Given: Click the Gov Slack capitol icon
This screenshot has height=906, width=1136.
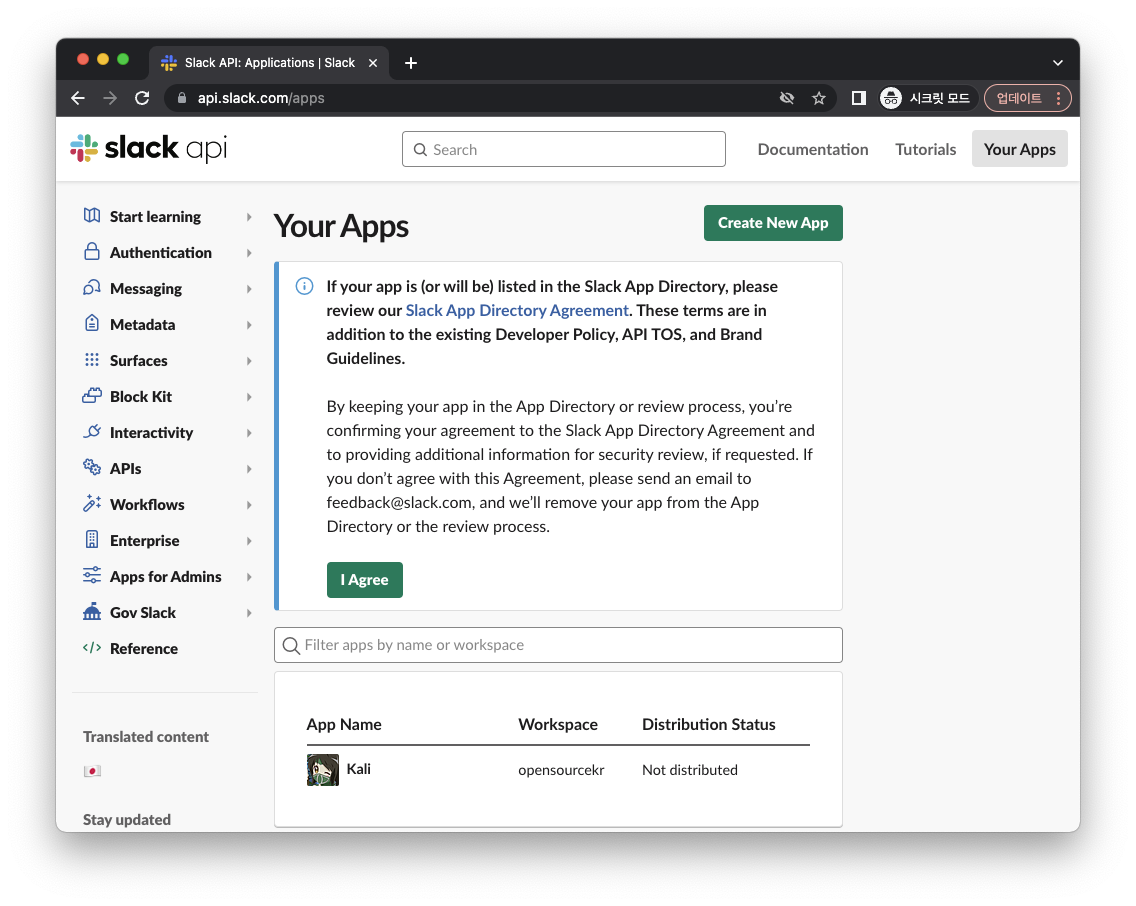Looking at the screenshot, I should pyautogui.click(x=92, y=611).
